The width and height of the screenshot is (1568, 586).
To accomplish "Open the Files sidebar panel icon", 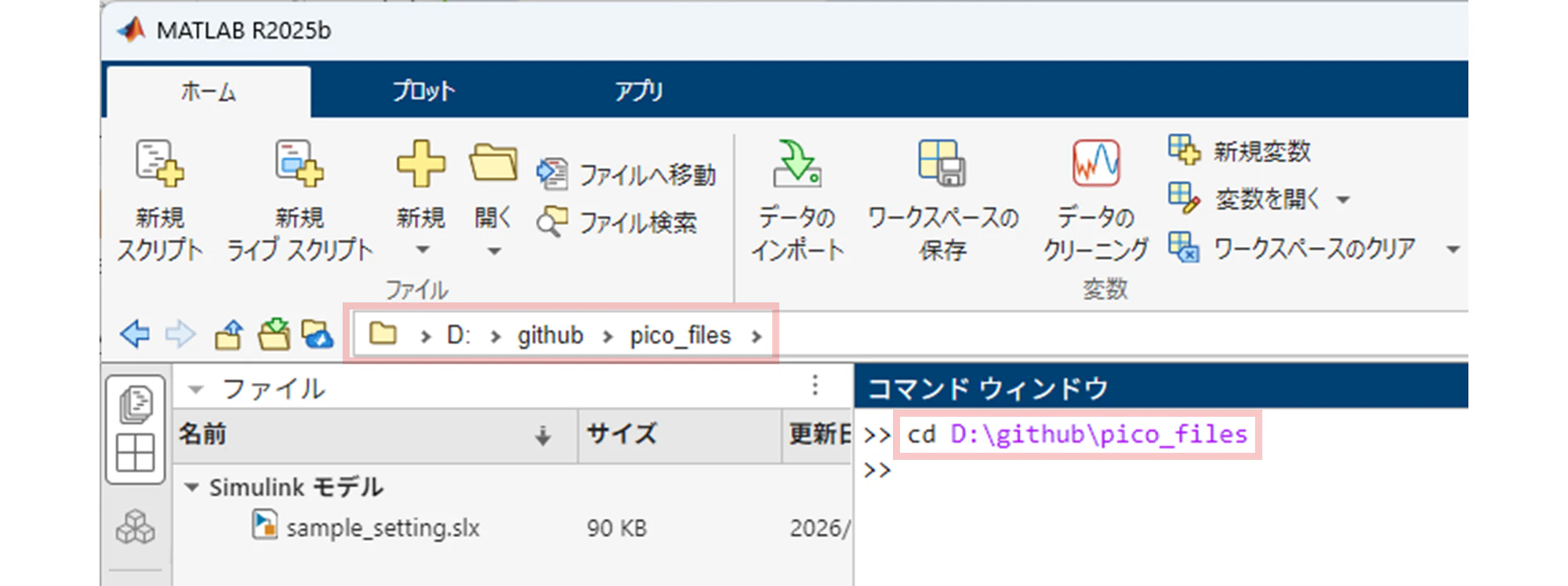I will coord(136,404).
